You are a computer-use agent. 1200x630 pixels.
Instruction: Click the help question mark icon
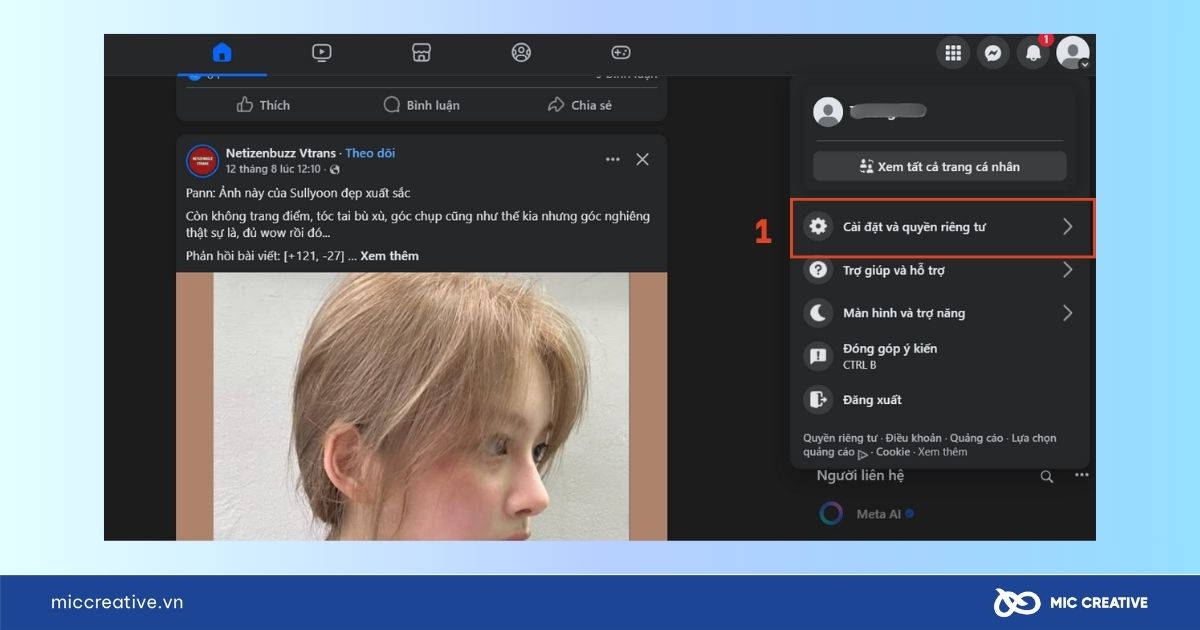tap(819, 270)
